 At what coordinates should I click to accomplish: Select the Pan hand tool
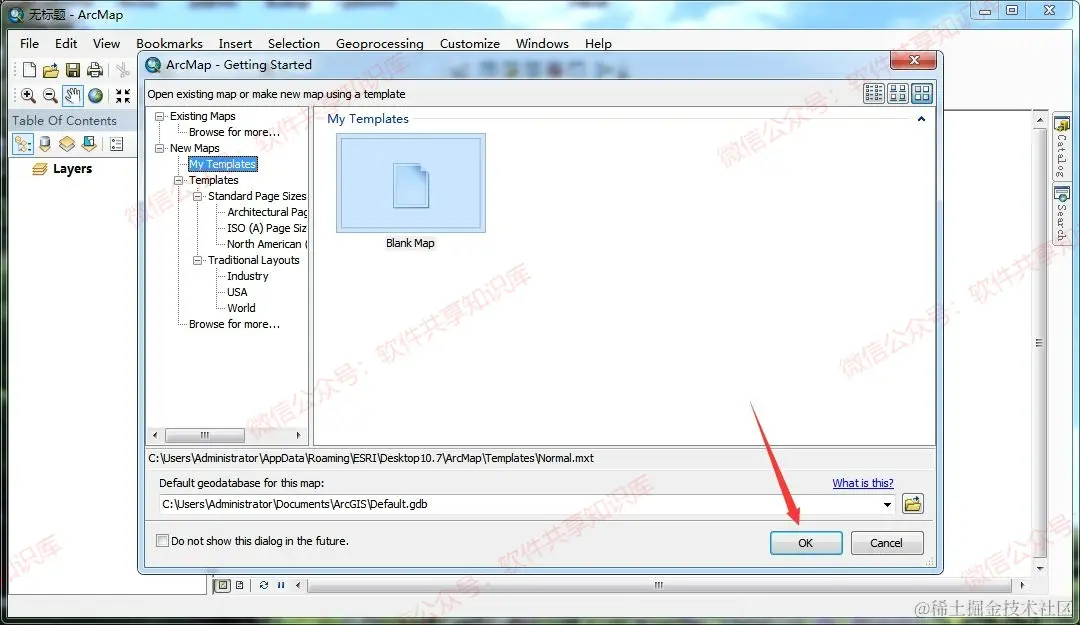[x=73, y=95]
